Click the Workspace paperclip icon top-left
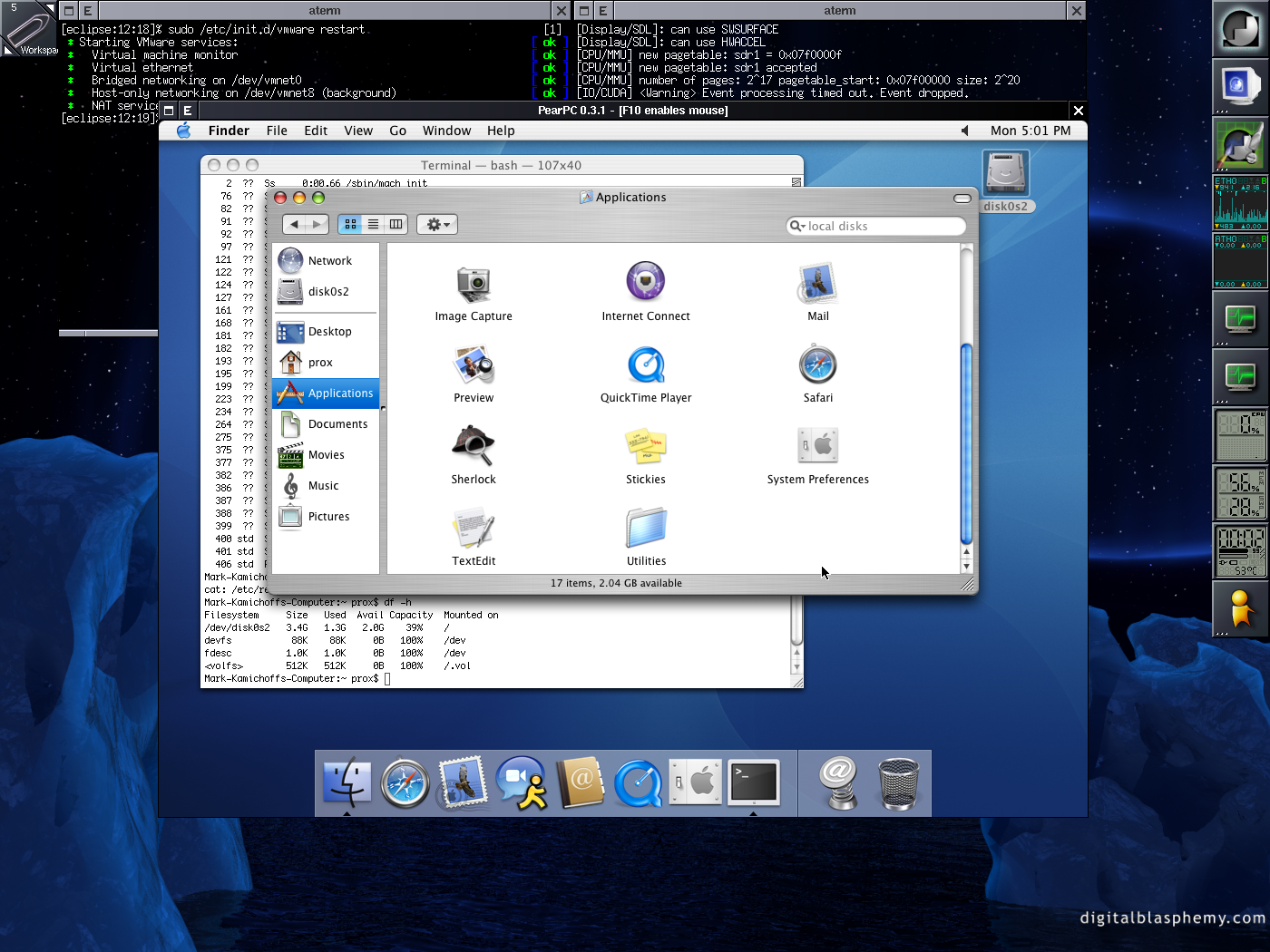 (29, 29)
